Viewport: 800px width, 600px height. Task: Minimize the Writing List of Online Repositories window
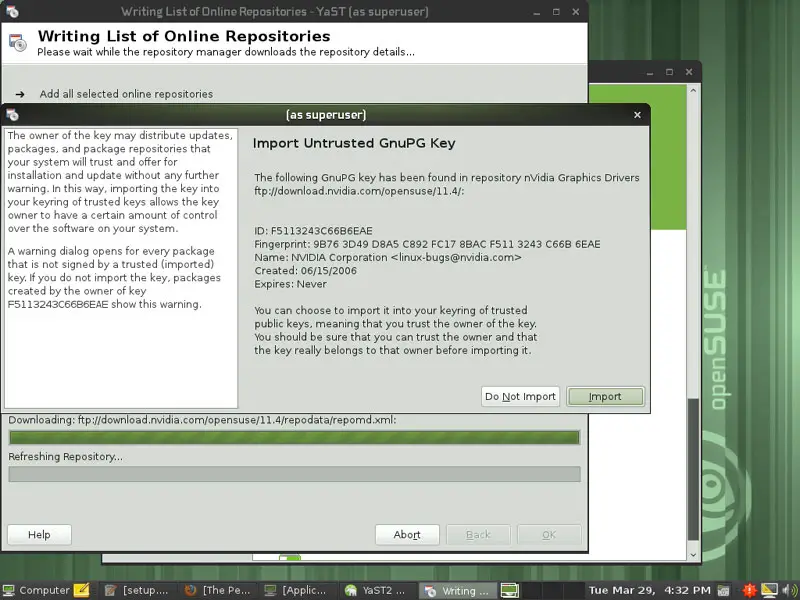(x=536, y=12)
